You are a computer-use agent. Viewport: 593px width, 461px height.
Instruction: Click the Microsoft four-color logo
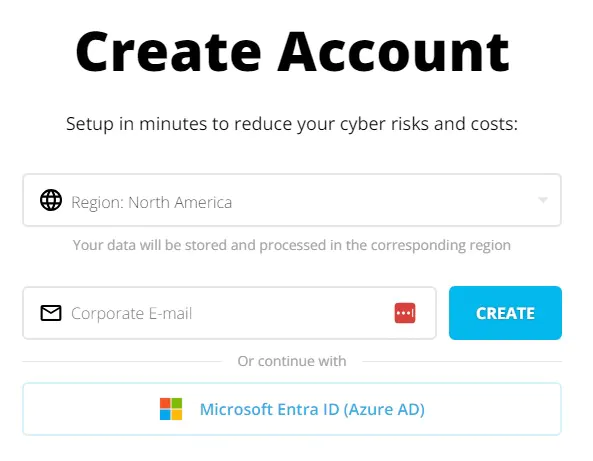[x=171, y=409]
